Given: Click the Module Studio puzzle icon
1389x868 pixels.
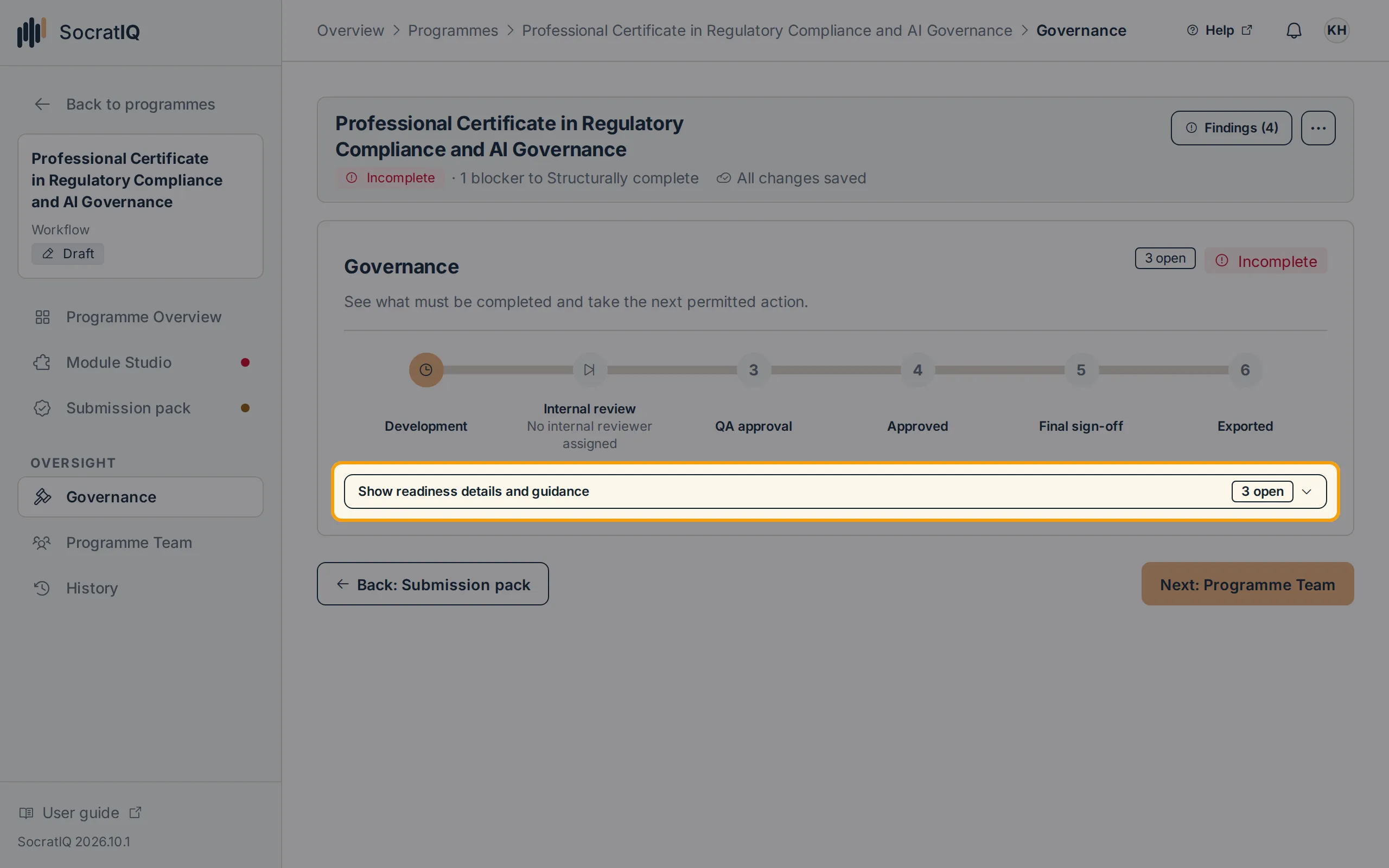Looking at the screenshot, I should point(42,362).
